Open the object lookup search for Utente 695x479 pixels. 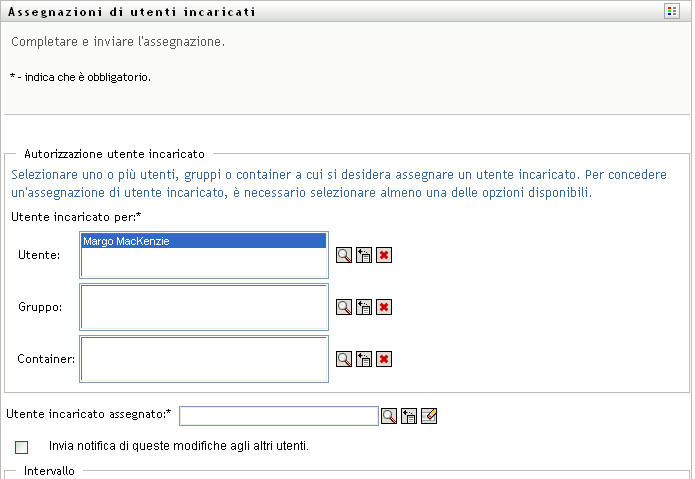pos(343,255)
